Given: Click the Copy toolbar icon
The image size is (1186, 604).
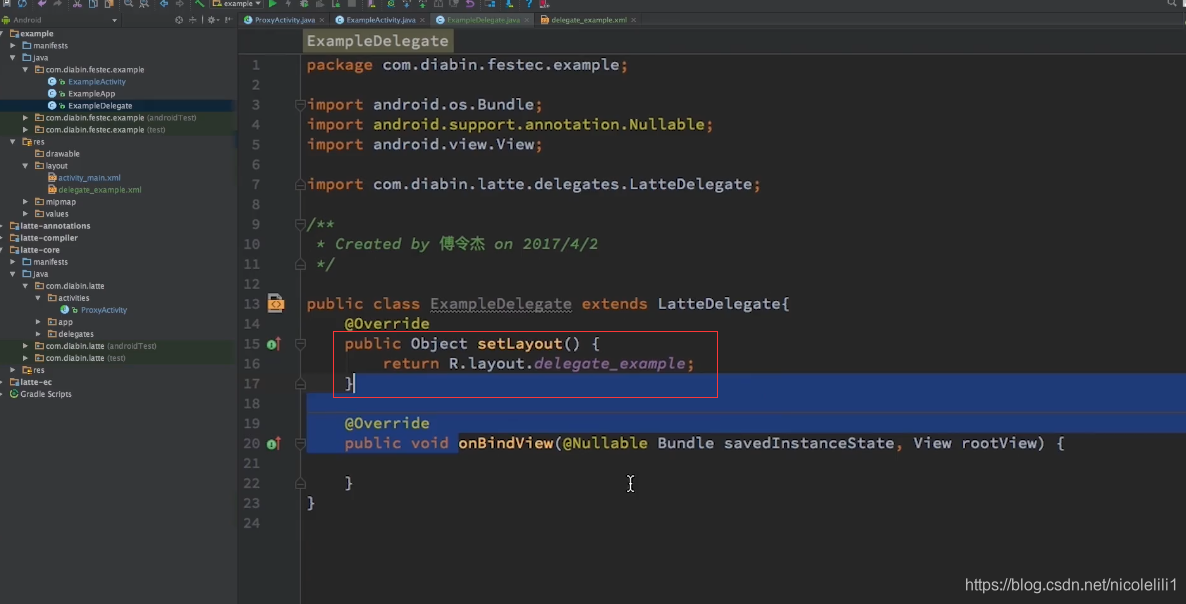Looking at the screenshot, I should point(93,4).
